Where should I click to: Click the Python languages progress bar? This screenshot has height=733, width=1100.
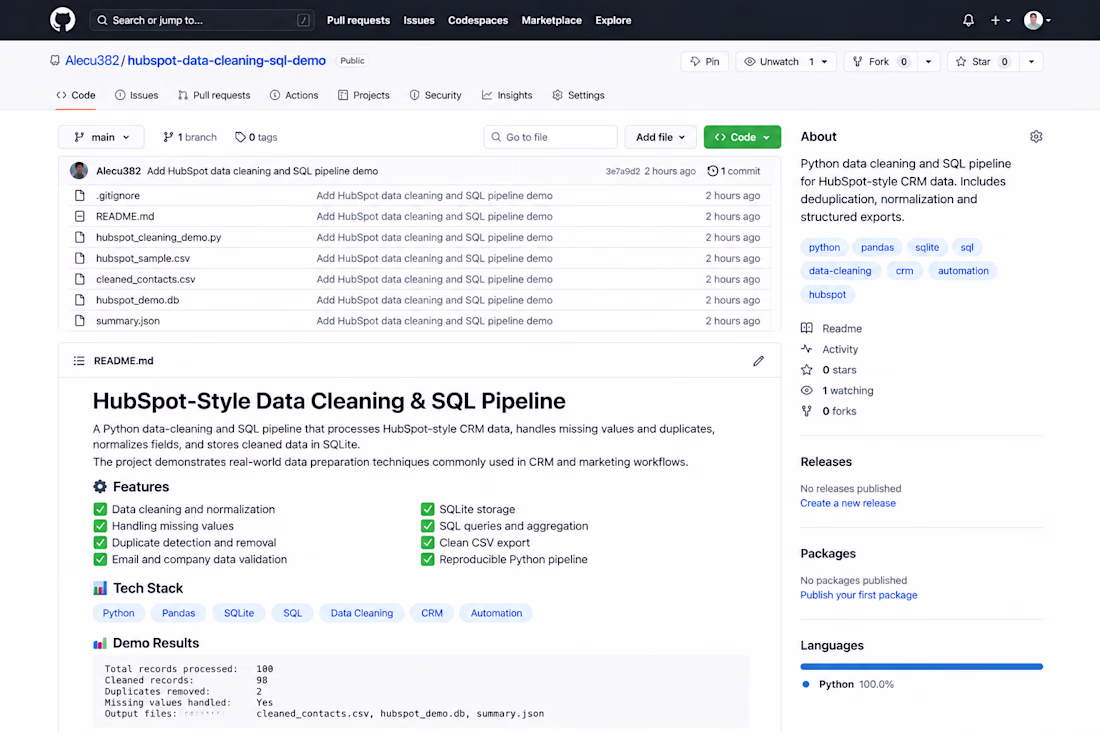pyautogui.click(x=921, y=666)
